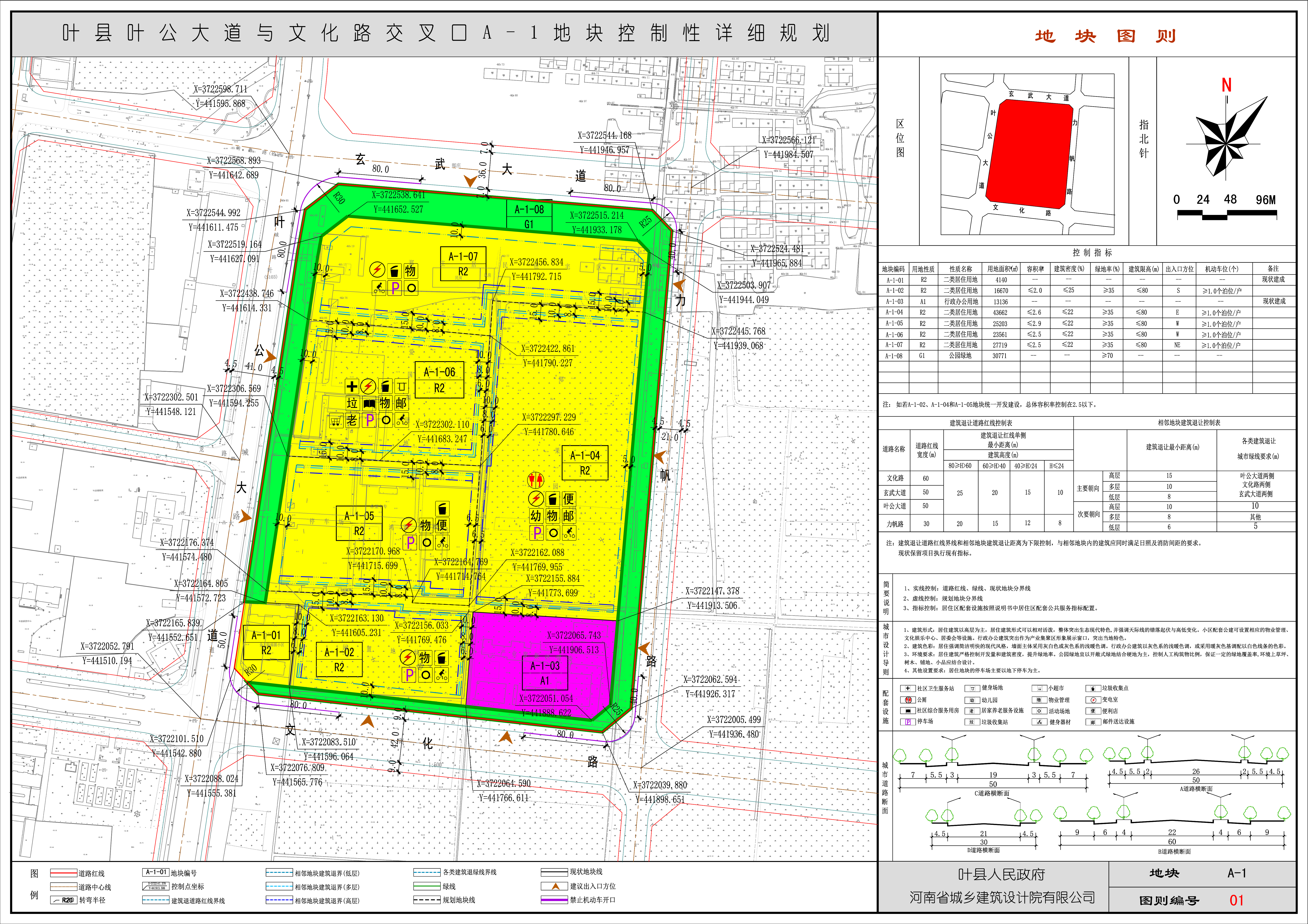Click the scale bar under the compass
Image resolution: width=1308 pixels, height=924 pixels.
(1227, 215)
